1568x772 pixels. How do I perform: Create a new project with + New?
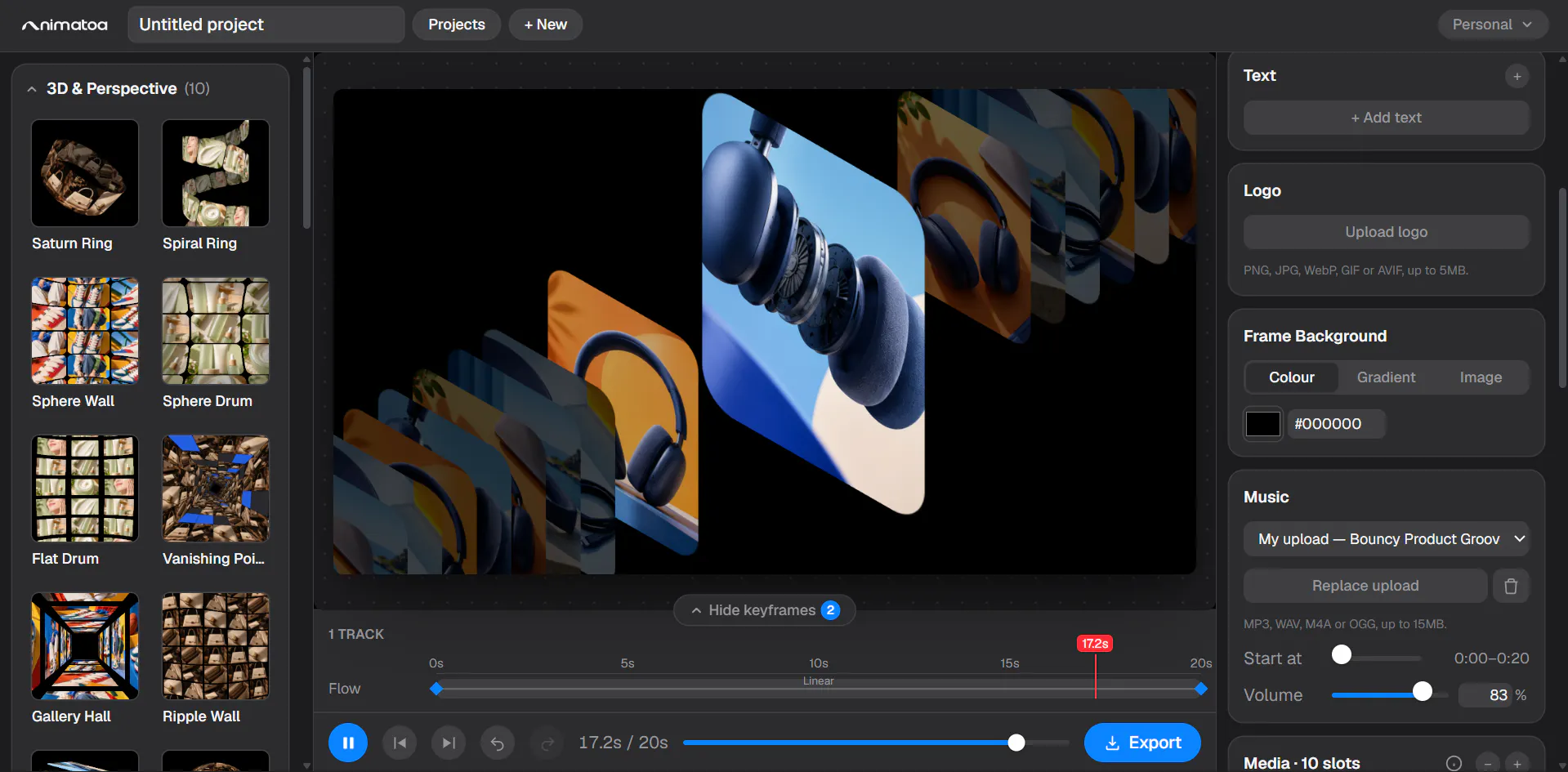tap(546, 25)
